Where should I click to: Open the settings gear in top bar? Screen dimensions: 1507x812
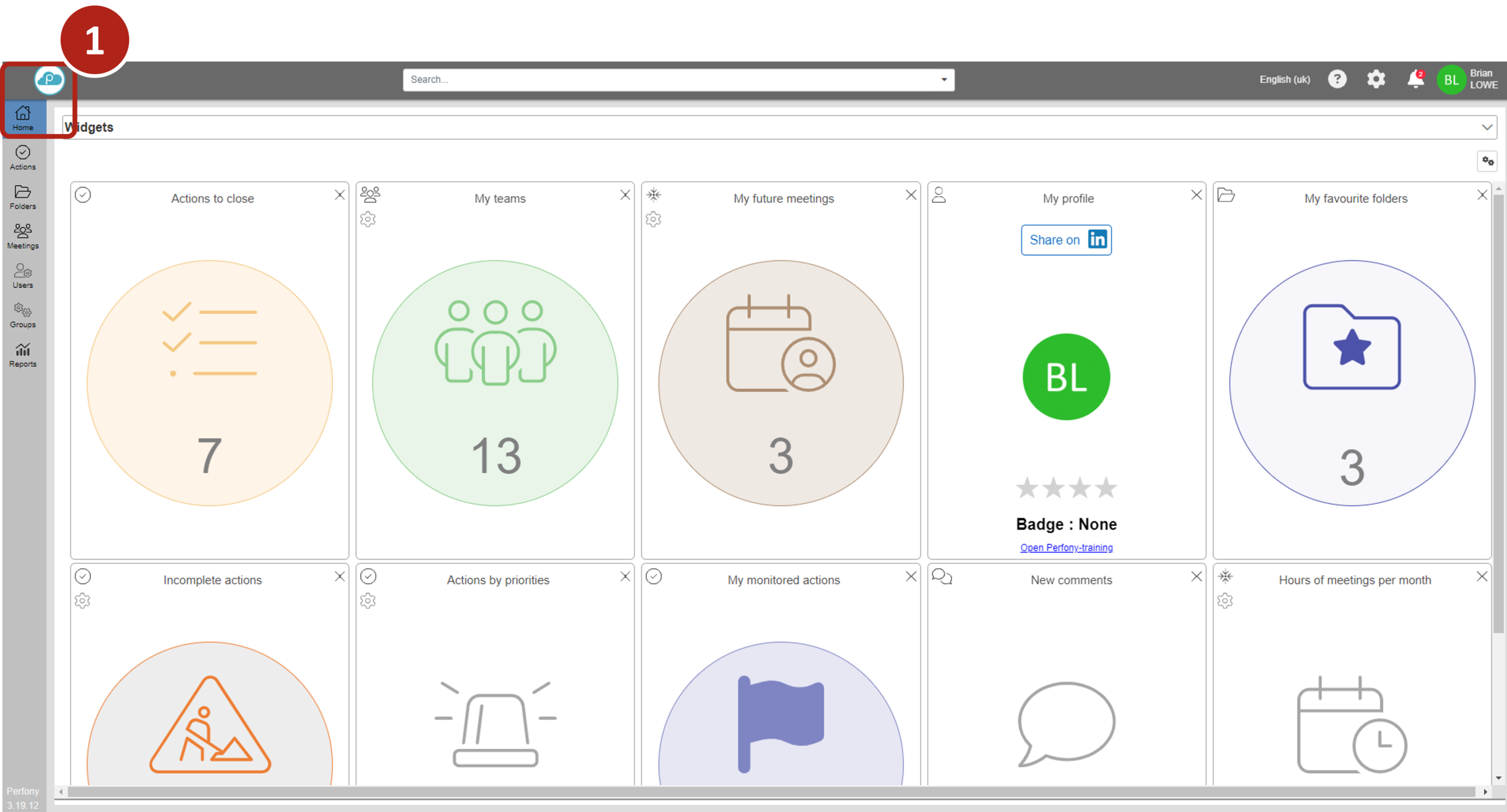tap(1376, 79)
